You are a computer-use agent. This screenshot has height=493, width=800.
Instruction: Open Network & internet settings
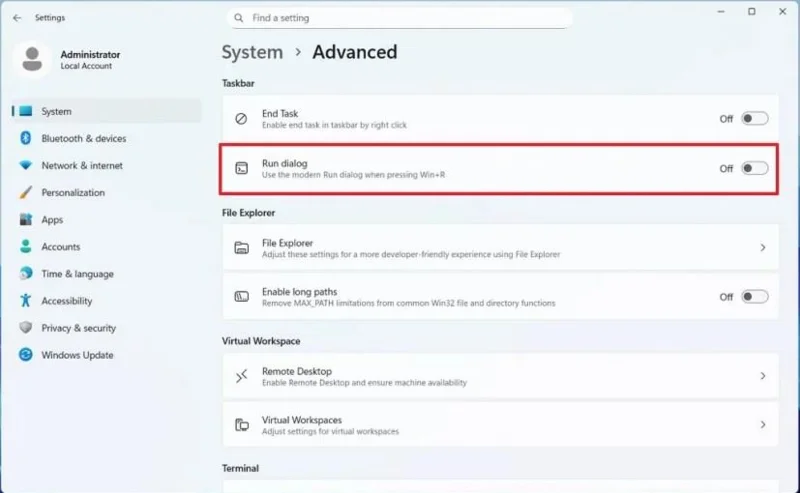point(107,165)
